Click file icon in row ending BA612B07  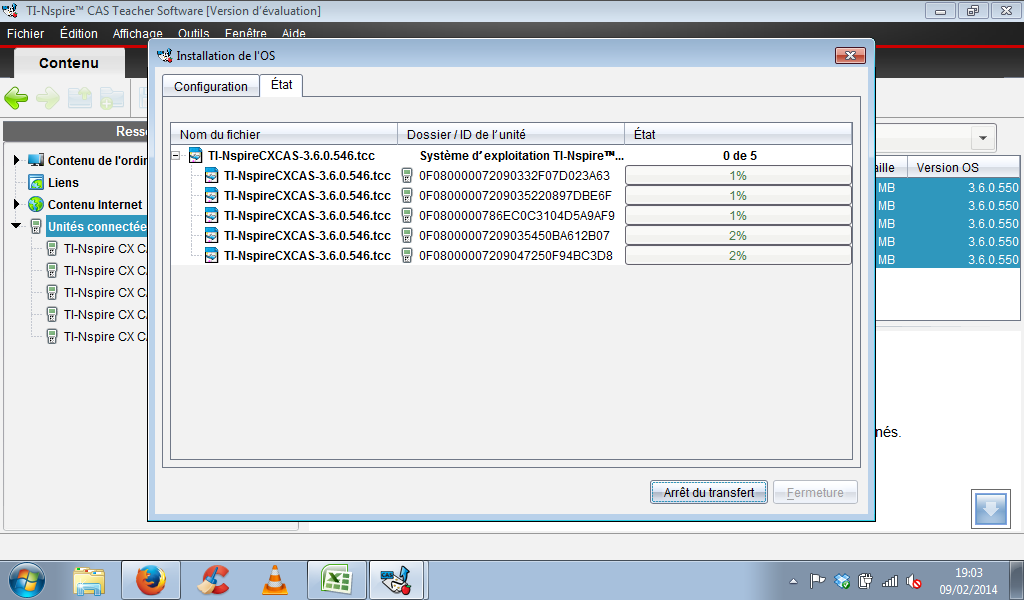click(x=211, y=236)
